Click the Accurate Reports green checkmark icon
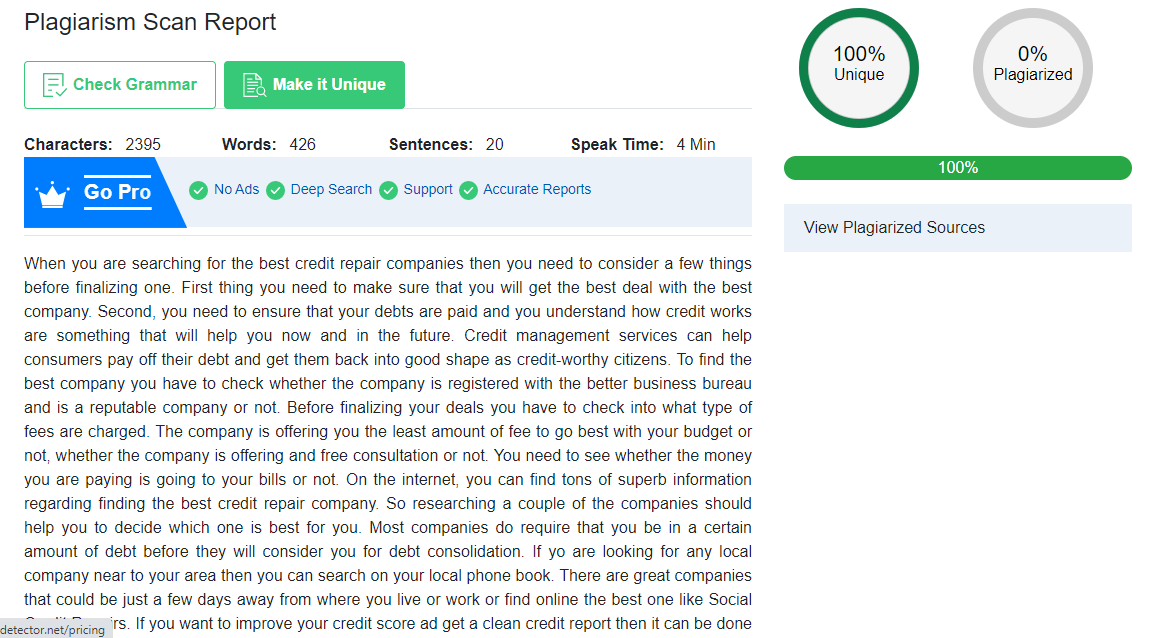This screenshot has width=1153, height=638. tap(468, 190)
